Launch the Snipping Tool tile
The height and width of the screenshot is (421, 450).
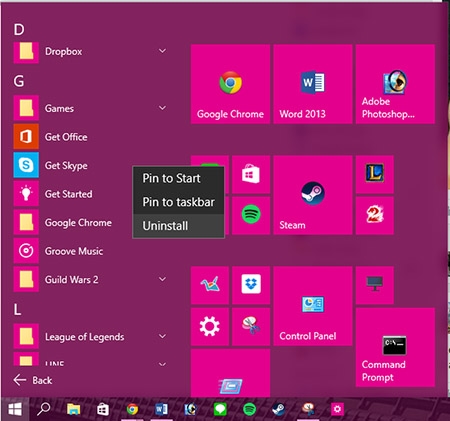[x=251, y=327]
